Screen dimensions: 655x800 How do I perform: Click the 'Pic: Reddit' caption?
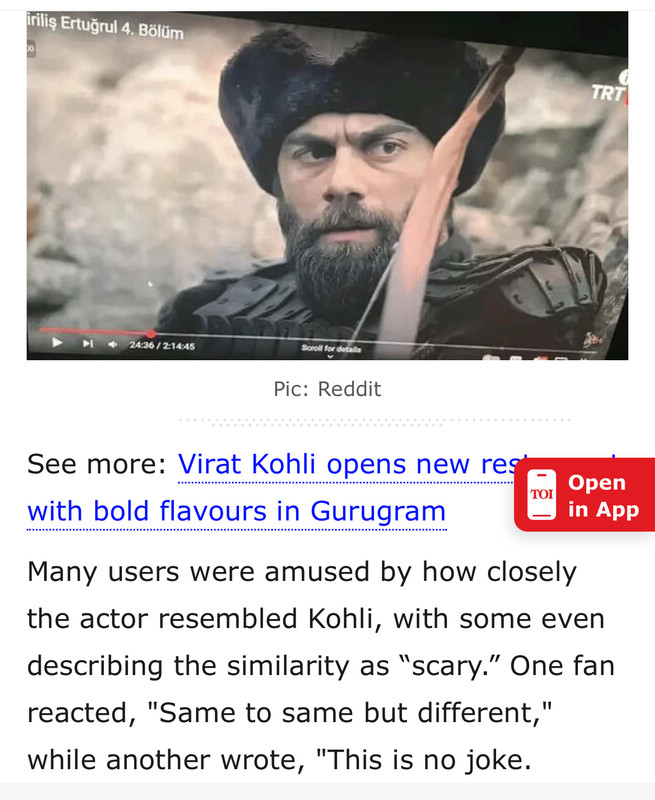(328, 389)
